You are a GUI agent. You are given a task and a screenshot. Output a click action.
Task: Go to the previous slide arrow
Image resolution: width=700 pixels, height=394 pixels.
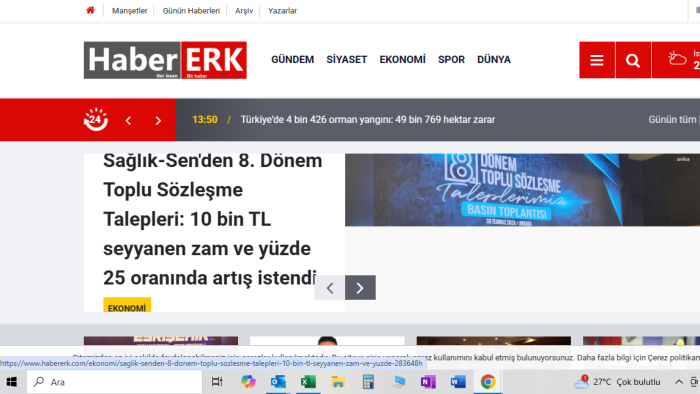pos(329,288)
